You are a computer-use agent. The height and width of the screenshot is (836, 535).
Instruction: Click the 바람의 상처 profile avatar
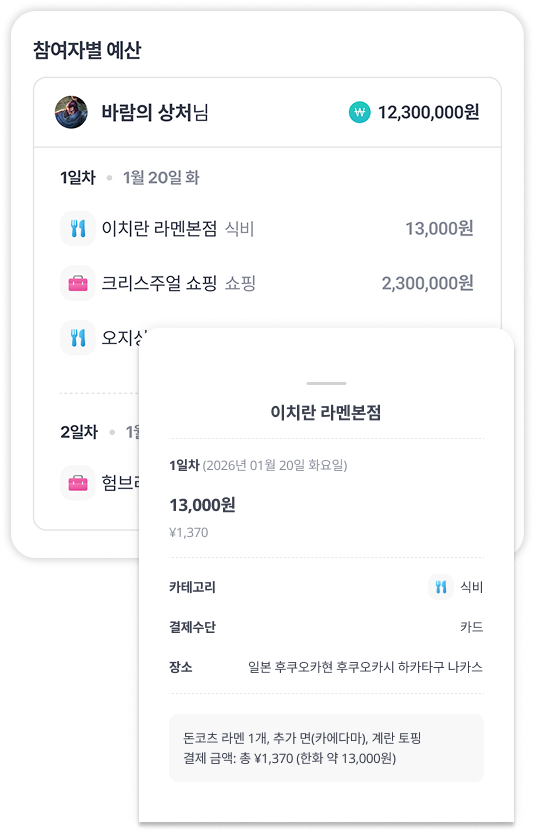[71, 112]
